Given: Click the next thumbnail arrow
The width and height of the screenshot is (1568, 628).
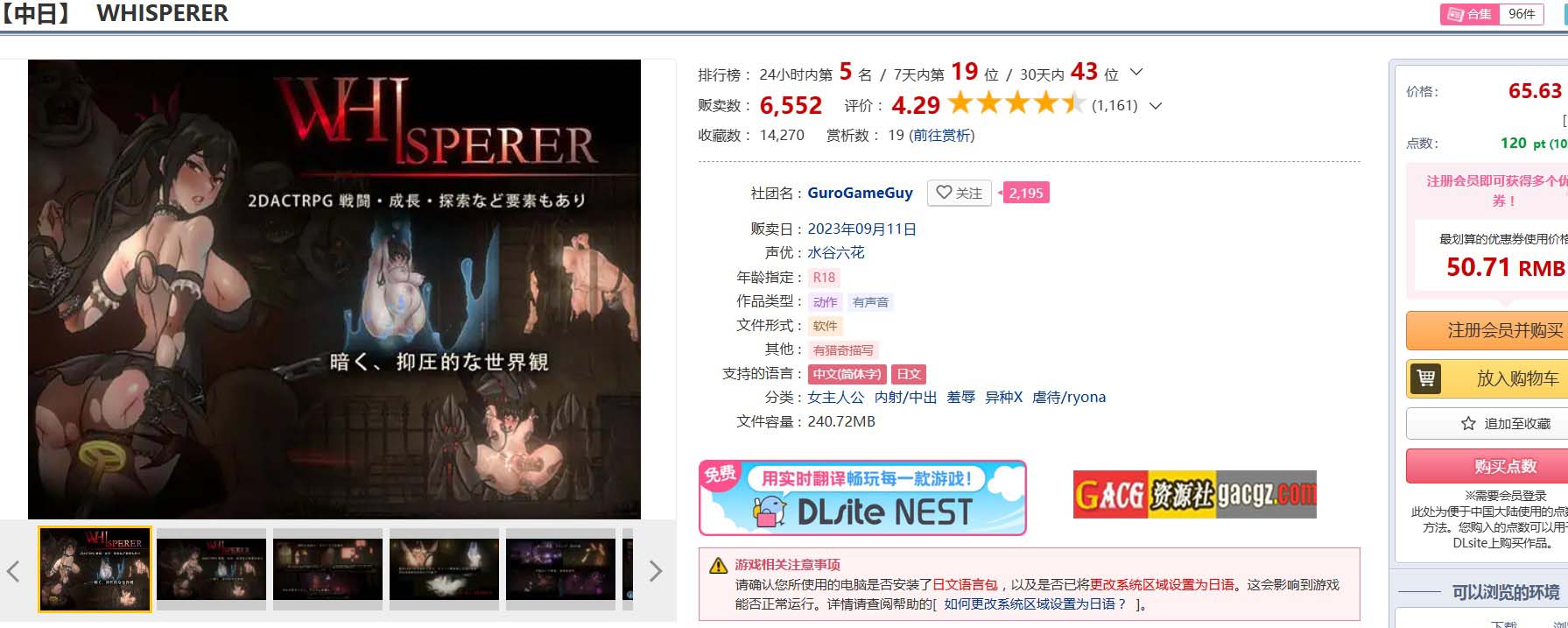Looking at the screenshot, I should tap(656, 572).
